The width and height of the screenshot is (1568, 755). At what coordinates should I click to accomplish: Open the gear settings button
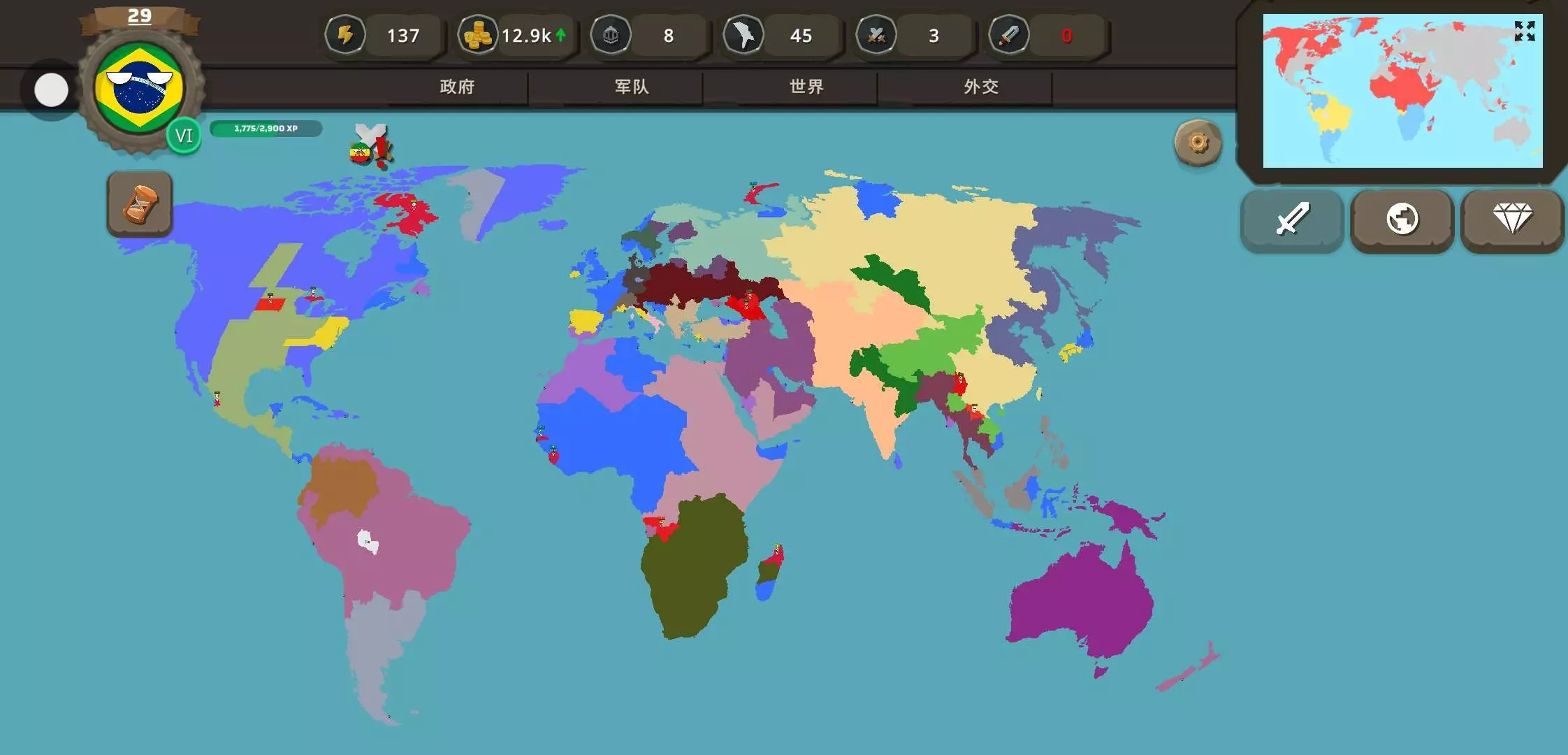click(1198, 143)
